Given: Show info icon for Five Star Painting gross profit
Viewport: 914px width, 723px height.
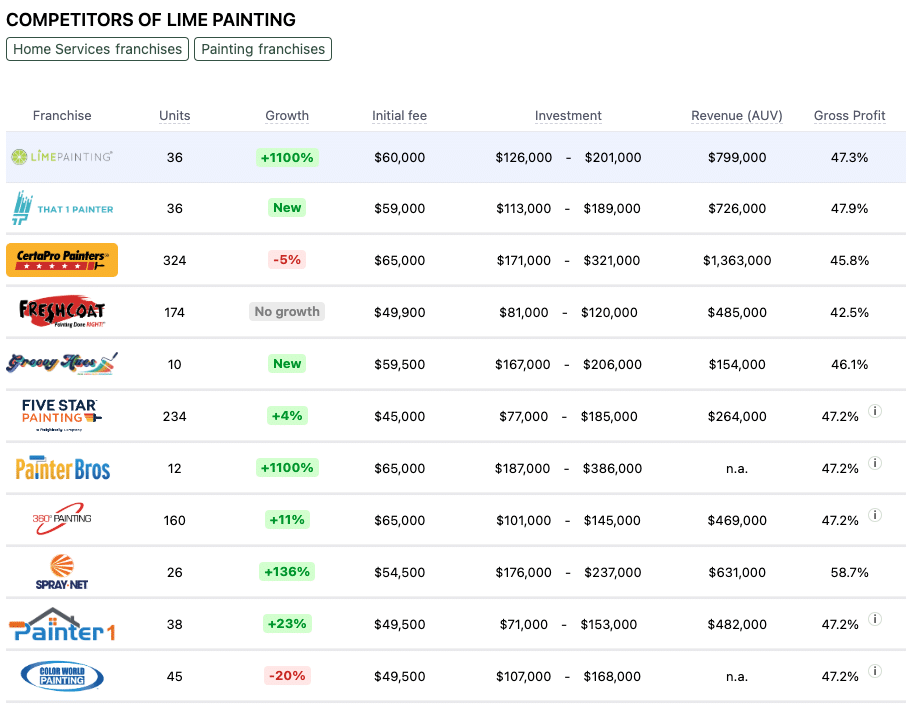Looking at the screenshot, I should pyautogui.click(x=874, y=411).
